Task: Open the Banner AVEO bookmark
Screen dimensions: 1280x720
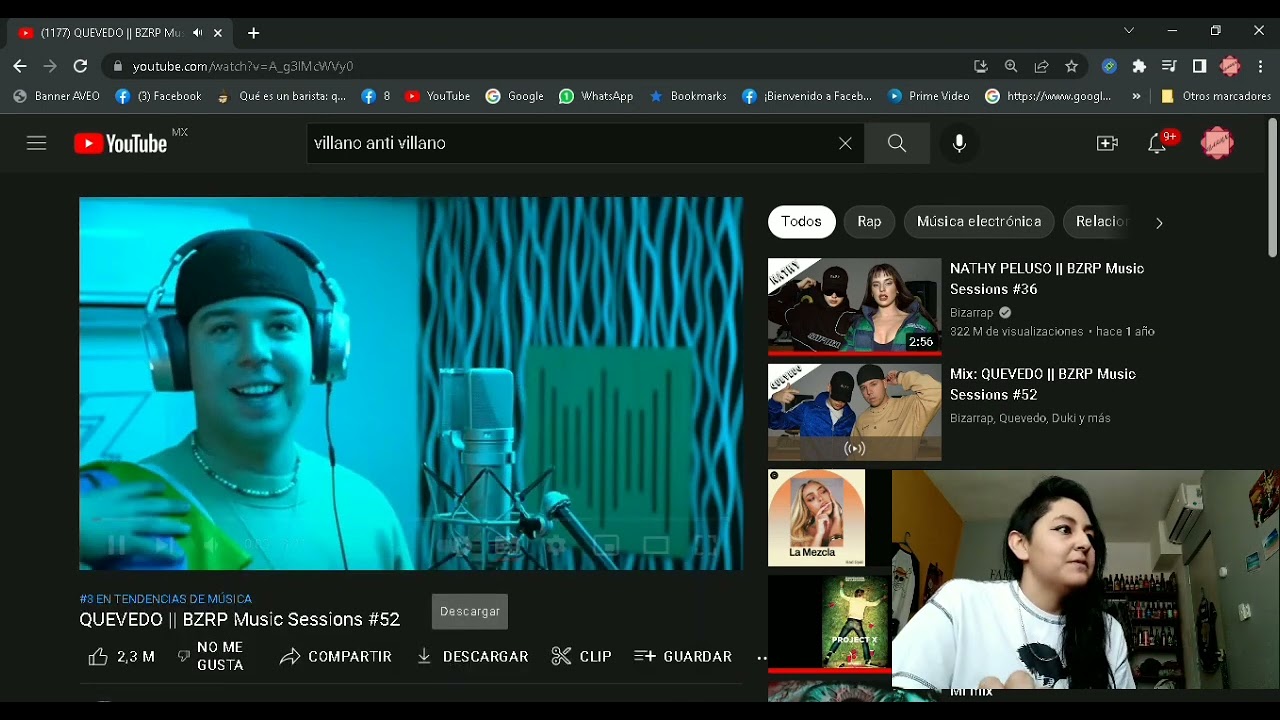Action: (x=57, y=96)
